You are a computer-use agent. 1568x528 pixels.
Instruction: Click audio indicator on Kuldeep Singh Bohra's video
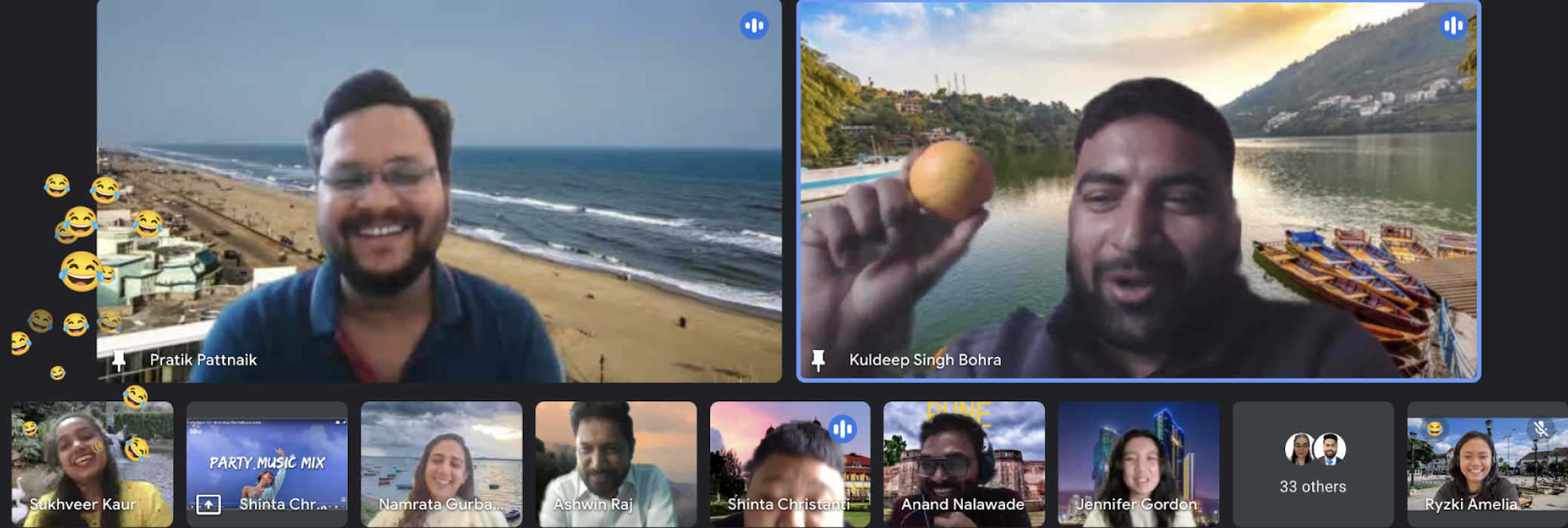click(1453, 26)
